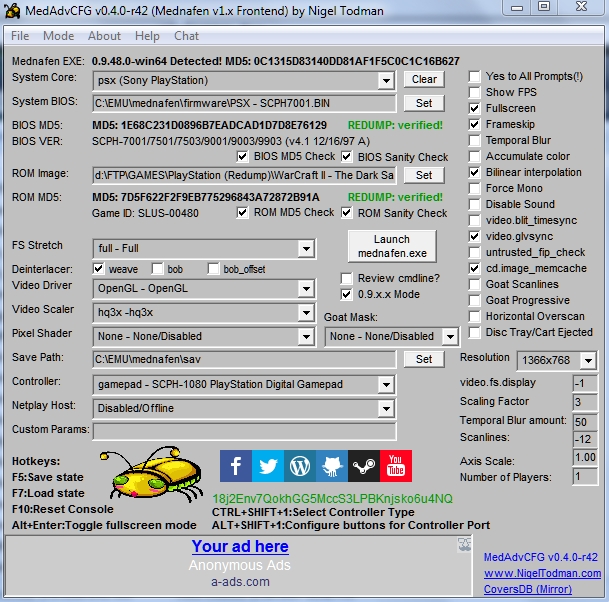Expand the System Core dropdown
This screenshot has height=602, width=609.
(x=386, y=81)
